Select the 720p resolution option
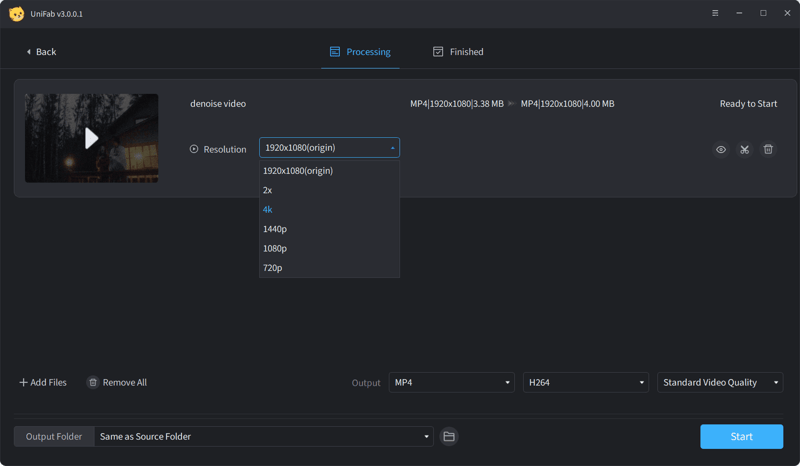800x466 pixels. point(273,268)
